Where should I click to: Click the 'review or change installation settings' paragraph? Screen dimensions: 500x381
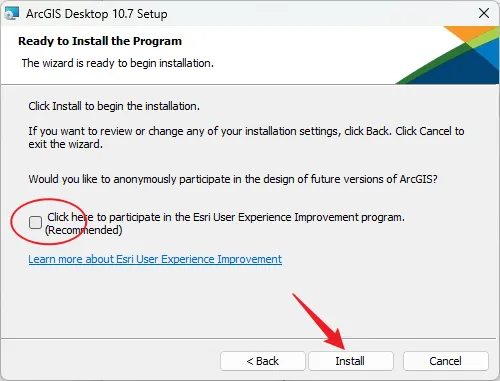tap(246, 137)
